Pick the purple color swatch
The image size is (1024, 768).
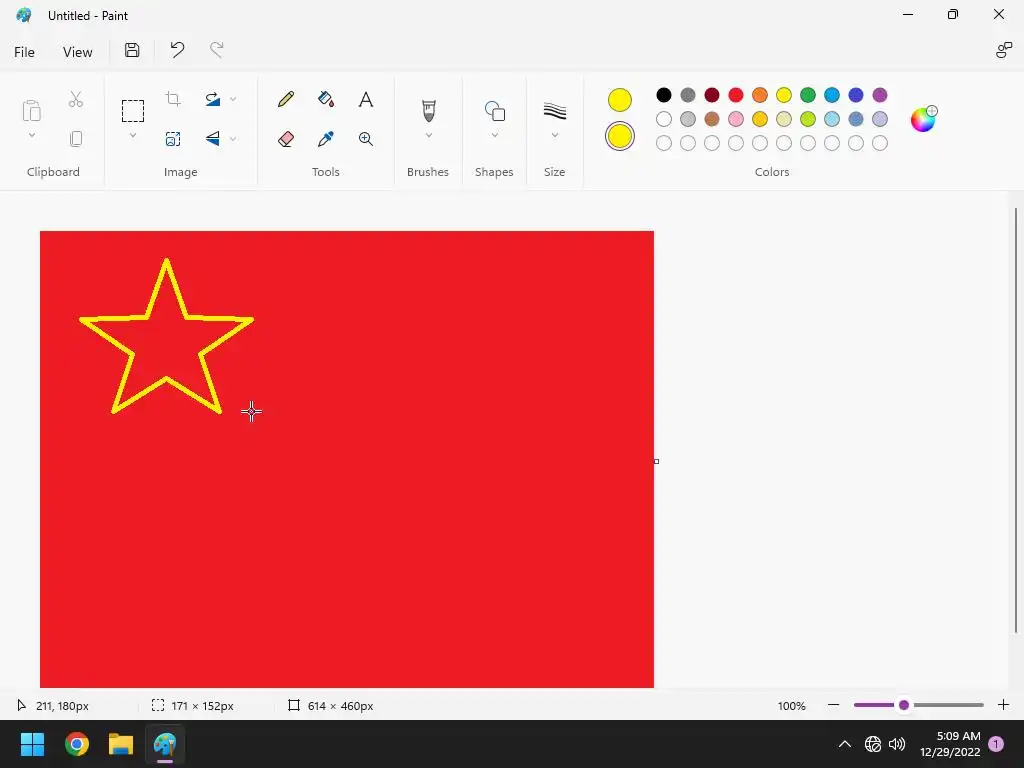click(880, 95)
